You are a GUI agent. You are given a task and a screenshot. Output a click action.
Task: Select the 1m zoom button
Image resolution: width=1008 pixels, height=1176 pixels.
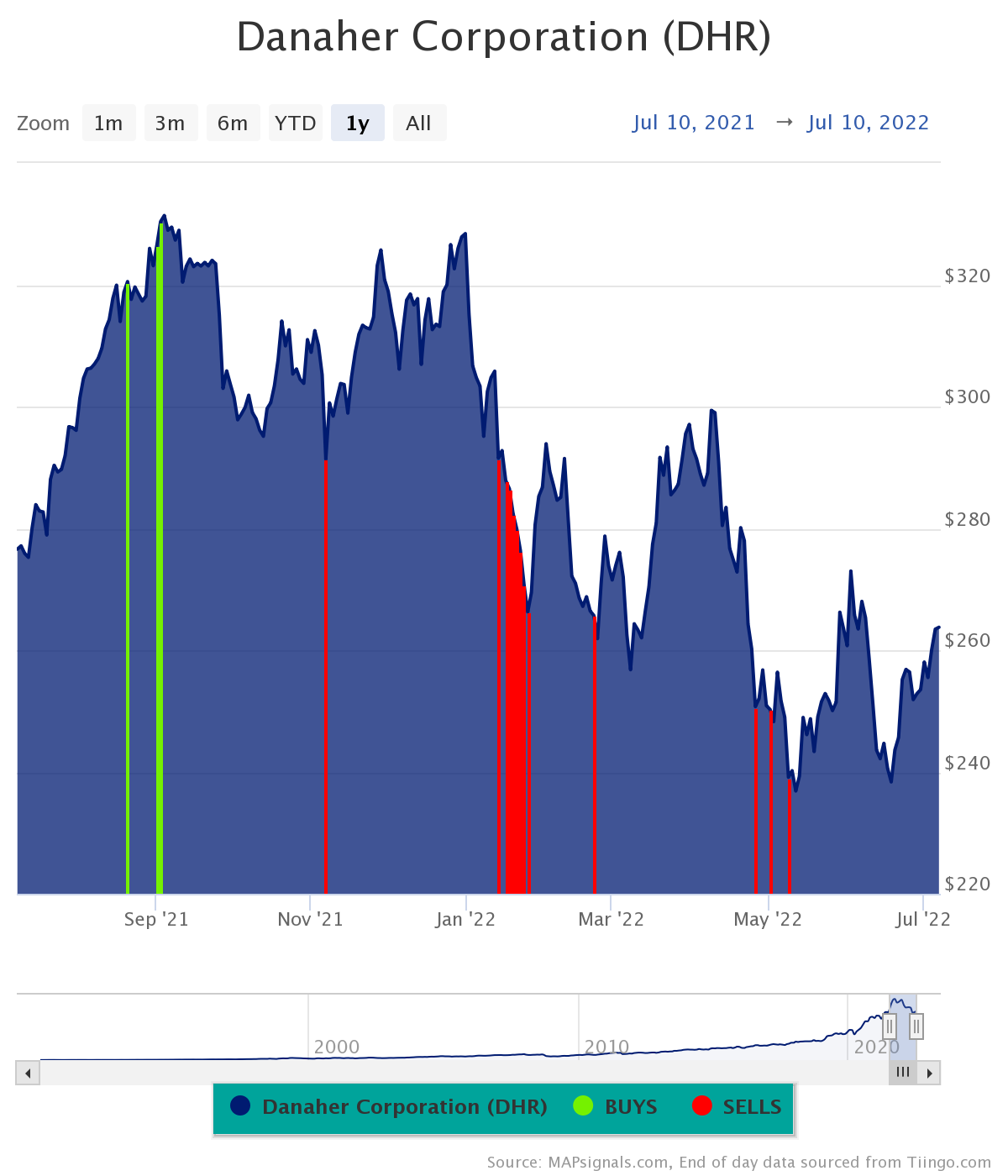coord(108,123)
